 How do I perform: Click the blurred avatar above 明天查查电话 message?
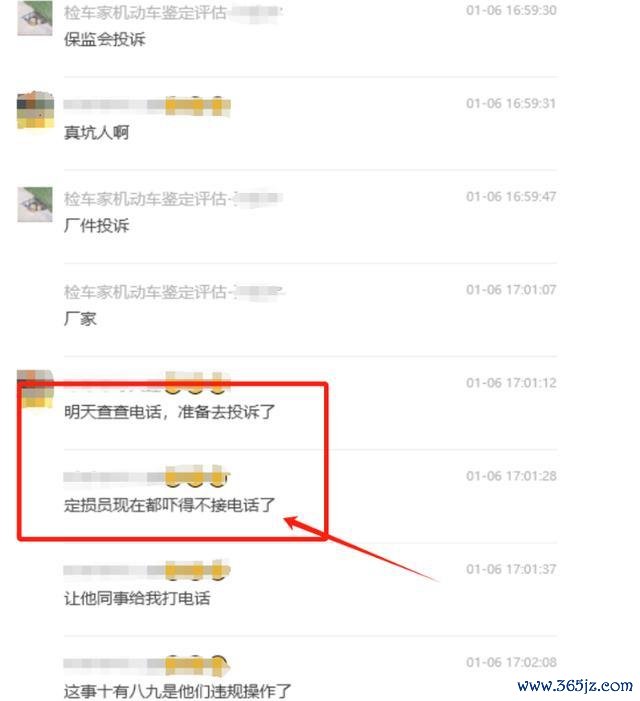coord(35,389)
